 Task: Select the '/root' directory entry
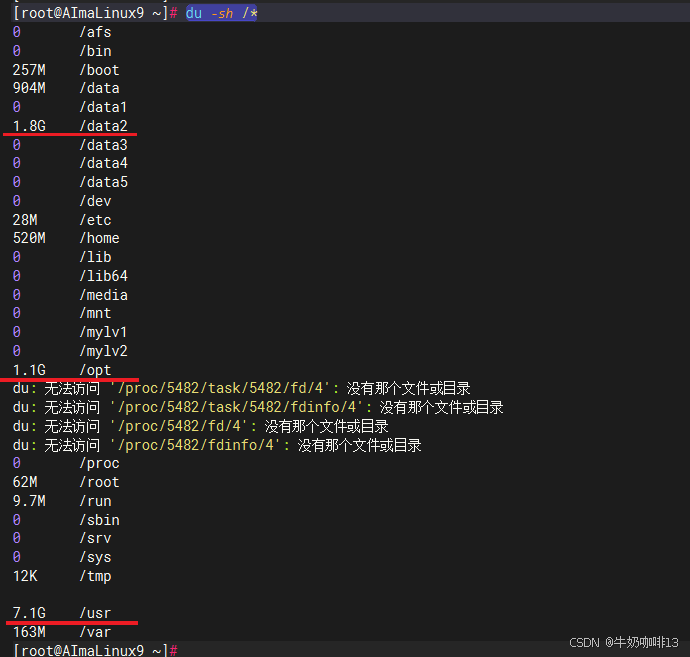click(x=99, y=482)
